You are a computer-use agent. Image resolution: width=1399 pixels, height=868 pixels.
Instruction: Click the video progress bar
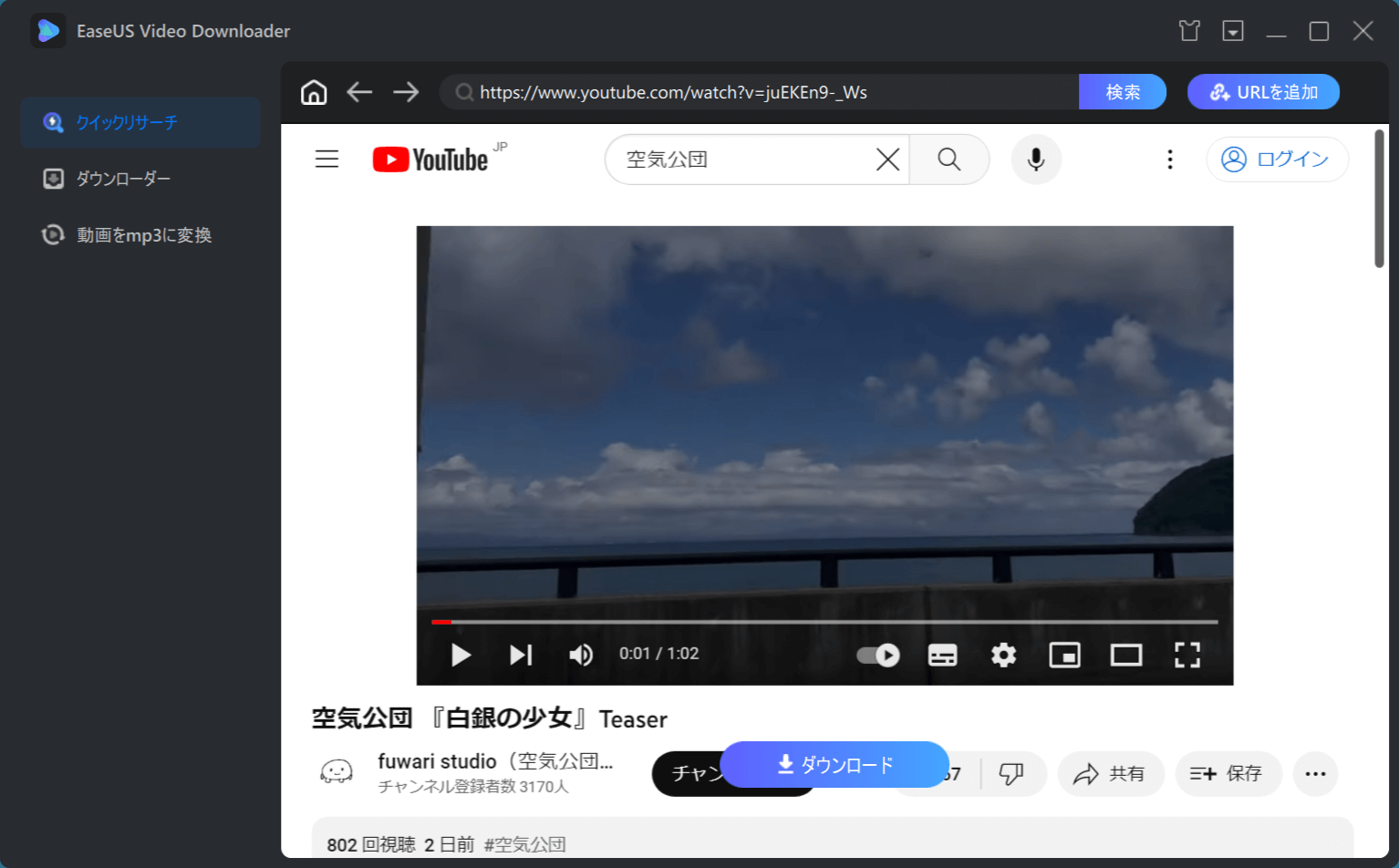pyautogui.click(x=824, y=622)
